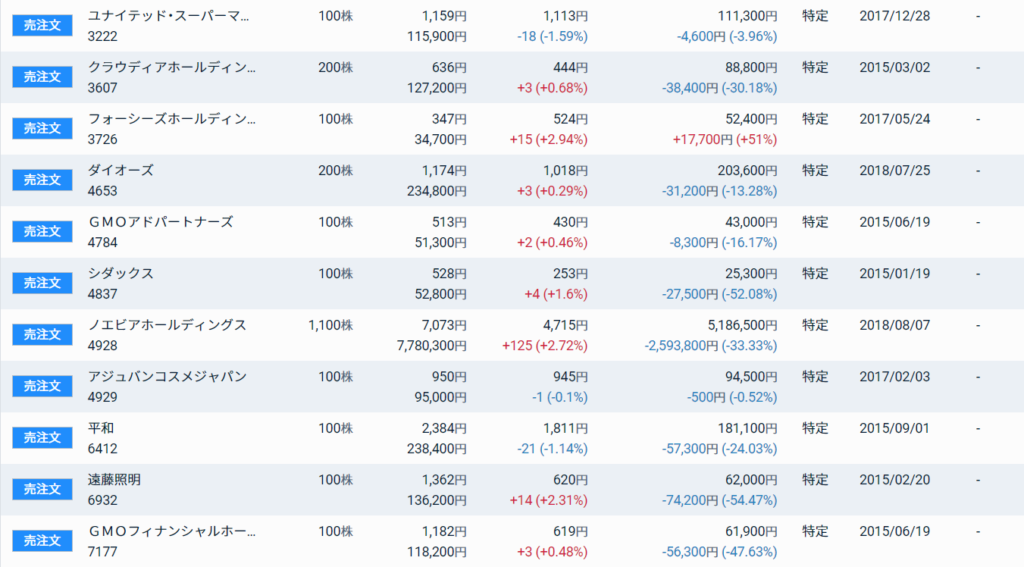Click 売注文 button for シダックス 4837

pyautogui.click(x=42, y=284)
